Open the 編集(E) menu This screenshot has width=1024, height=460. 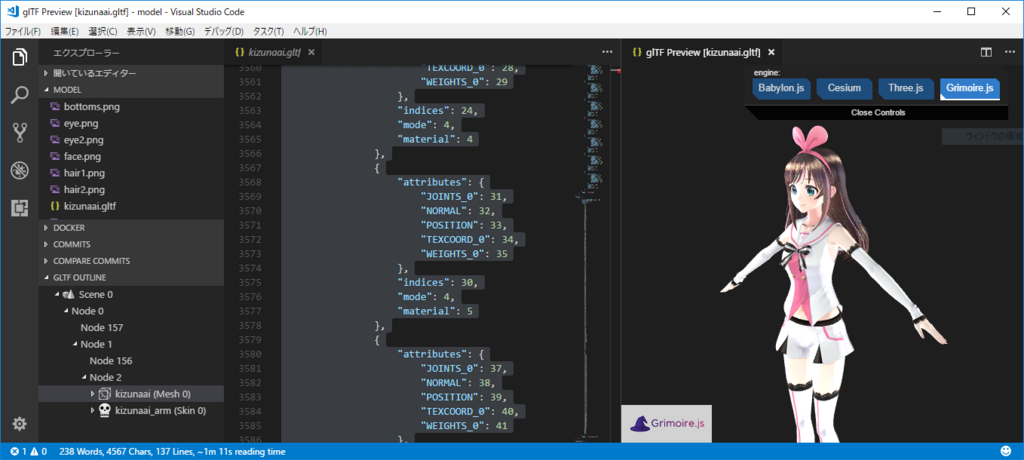[x=65, y=31]
